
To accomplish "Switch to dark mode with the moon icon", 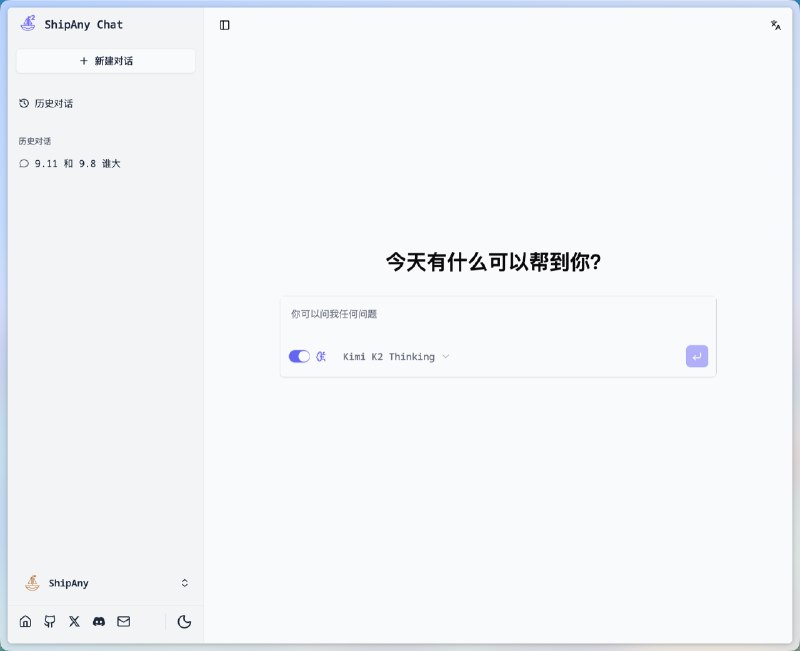I will pyautogui.click(x=185, y=621).
